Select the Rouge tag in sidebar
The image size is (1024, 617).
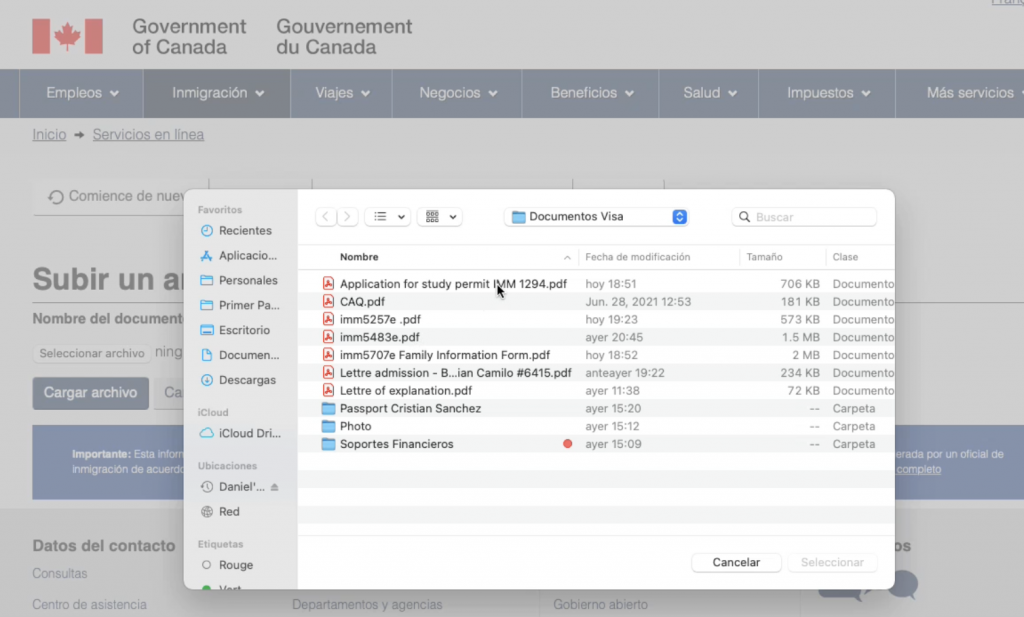236,565
